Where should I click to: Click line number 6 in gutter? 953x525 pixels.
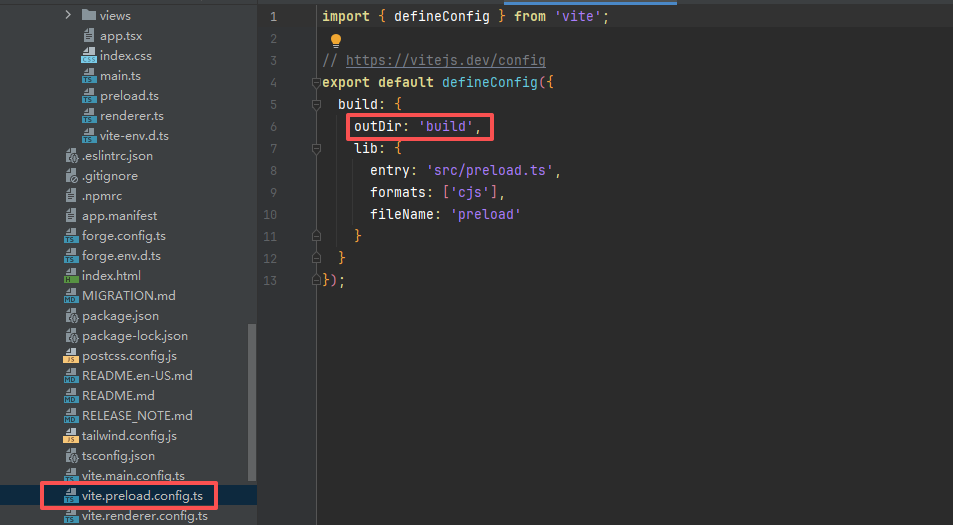pos(273,126)
